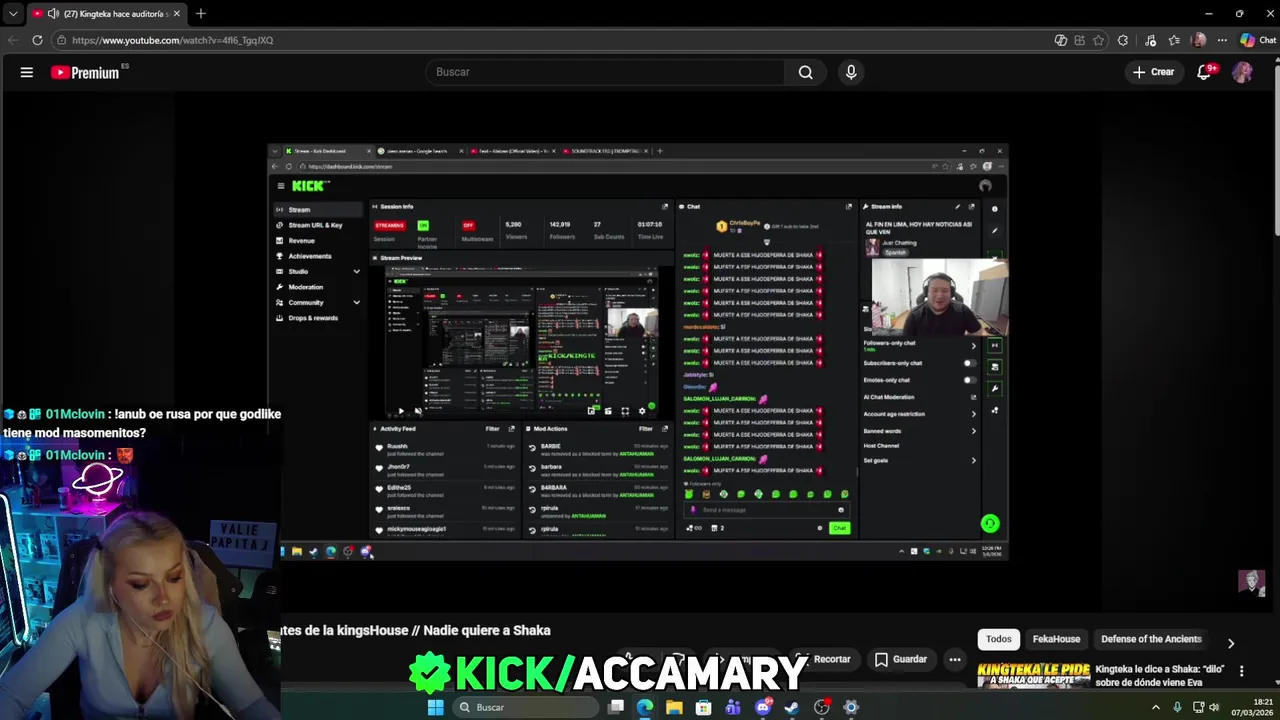1280x720 pixels.
Task: Open the tab list dropdown arrow
Action: pyautogui.click(x=13, y=14)
